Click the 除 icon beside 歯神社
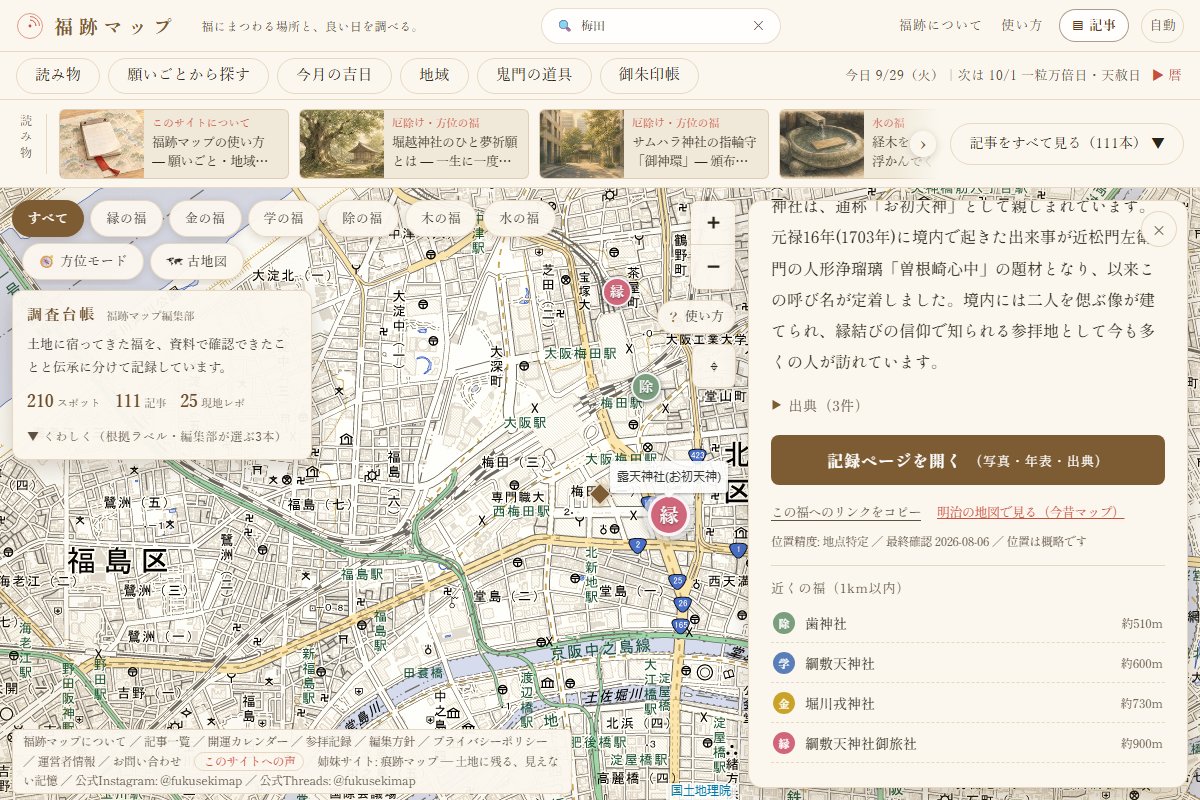This screenshot has width=1200, height=800. point(784,623)
